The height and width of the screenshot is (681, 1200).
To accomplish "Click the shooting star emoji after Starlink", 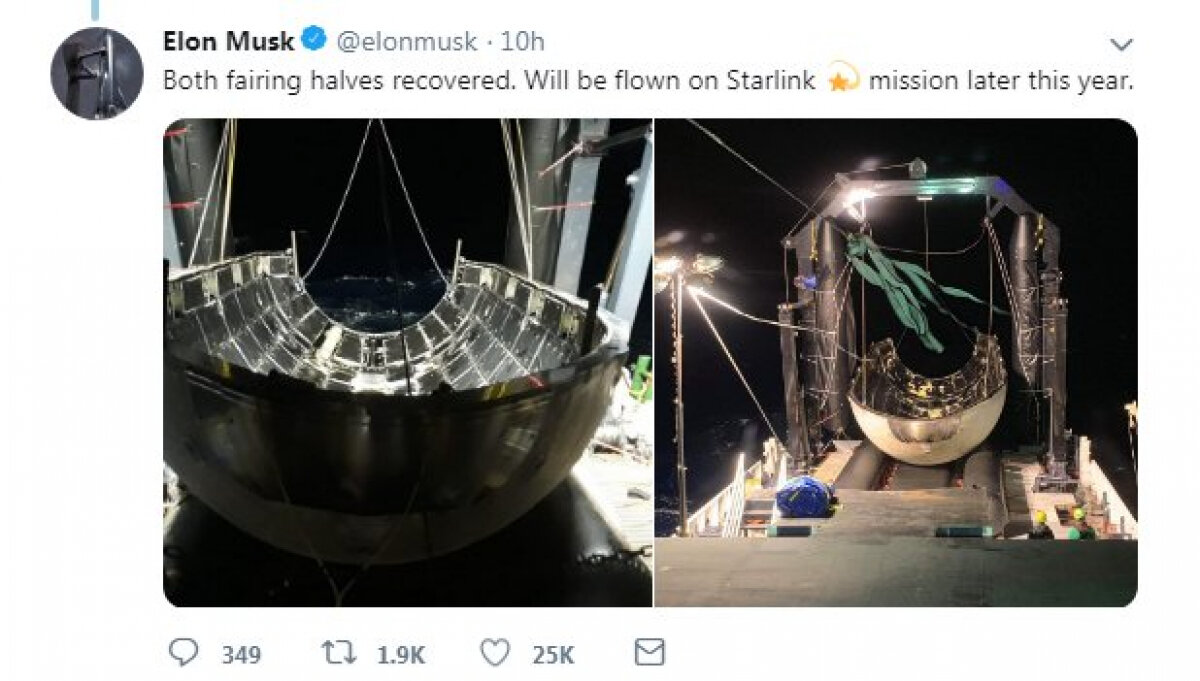I will (844, 81).
